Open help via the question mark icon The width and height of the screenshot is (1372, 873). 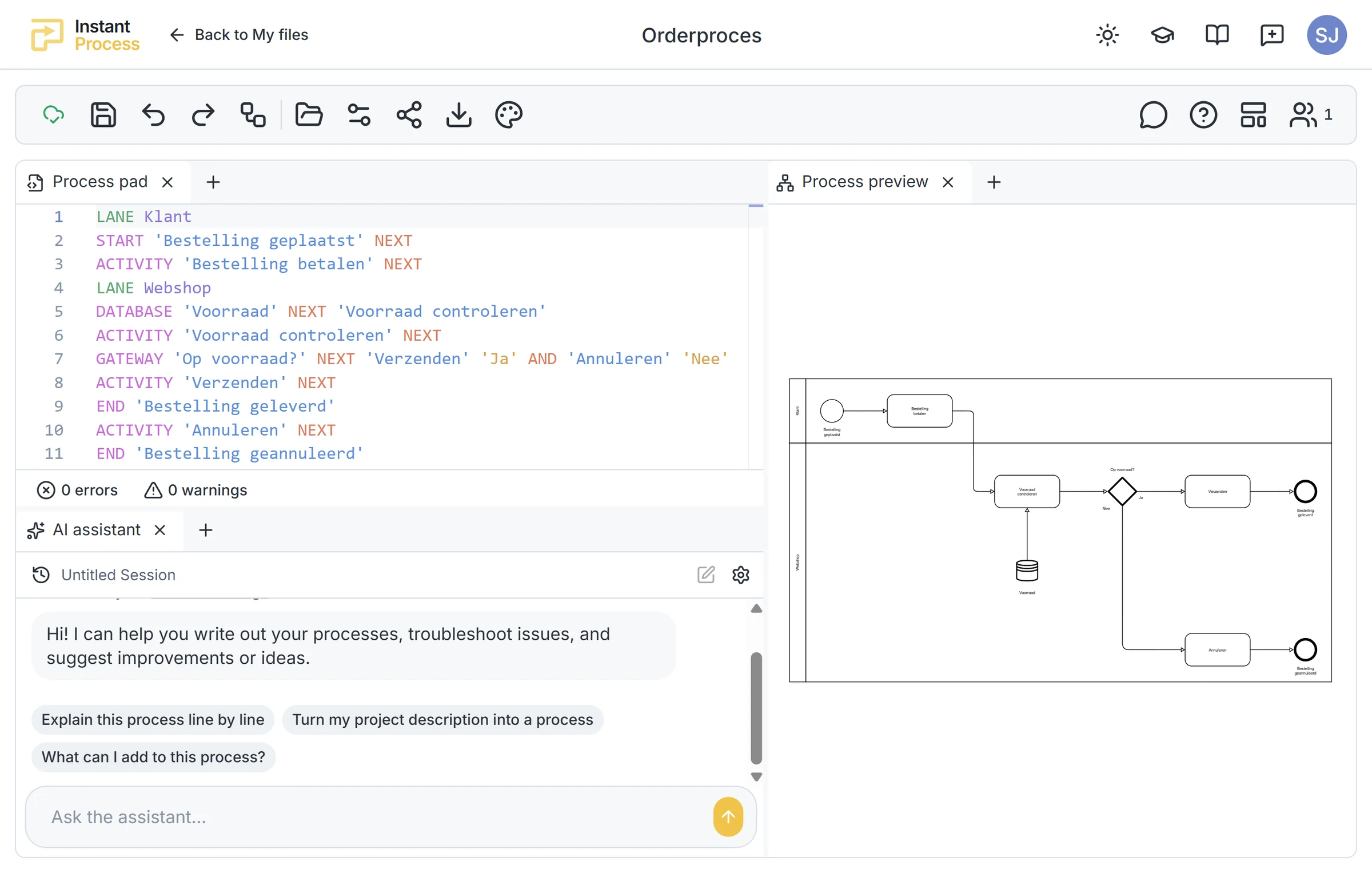pyautogui.click(x=1203, y=115)
